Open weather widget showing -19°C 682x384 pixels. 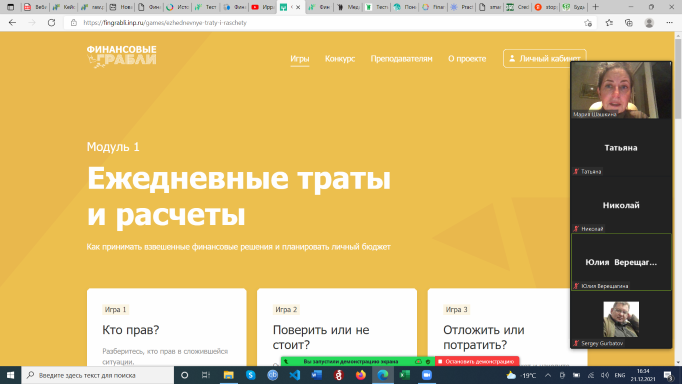coord(521,375)
